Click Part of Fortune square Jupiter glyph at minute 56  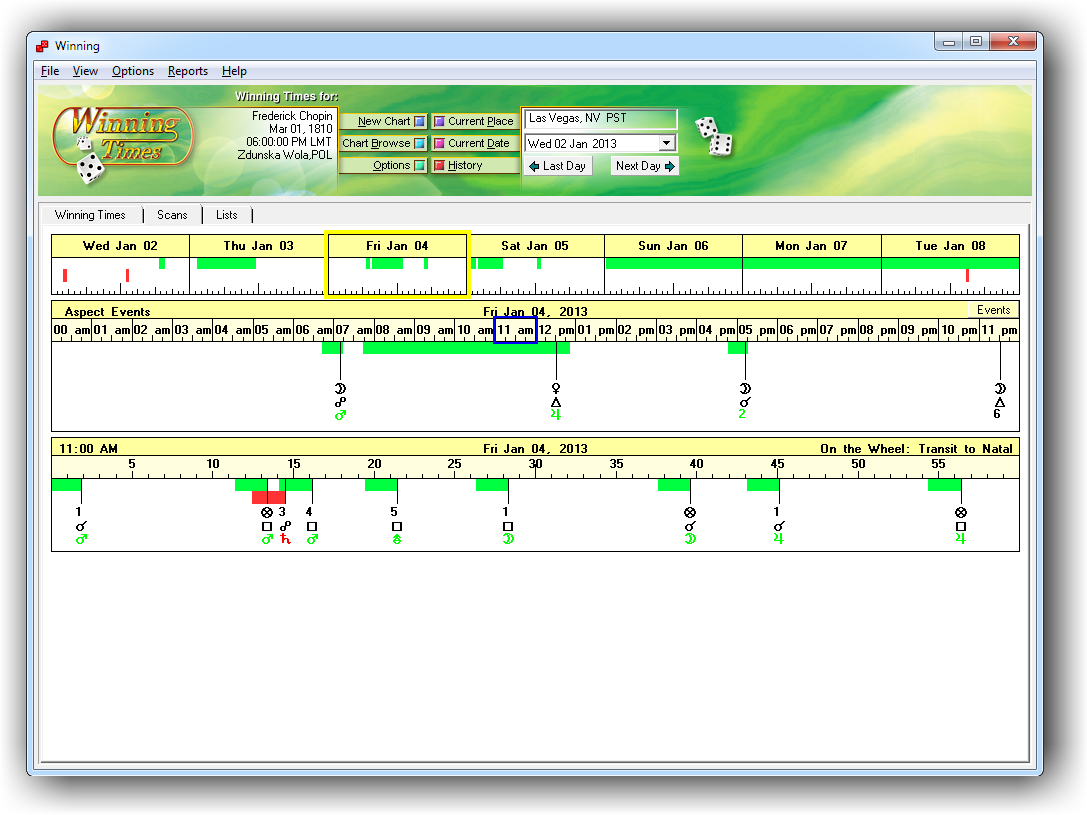[x=960, y=526]
